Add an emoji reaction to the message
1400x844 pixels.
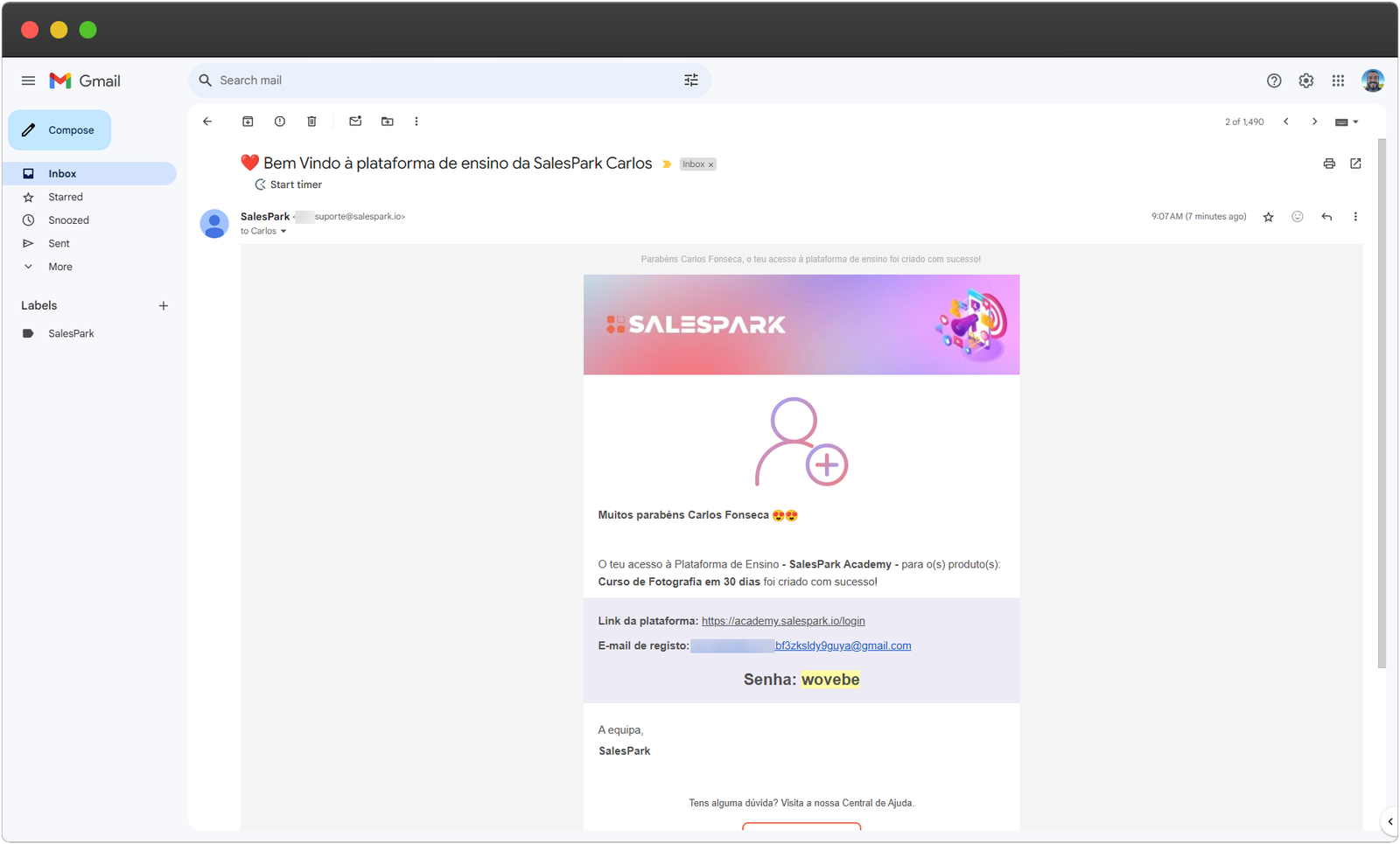pos(1298,217)
